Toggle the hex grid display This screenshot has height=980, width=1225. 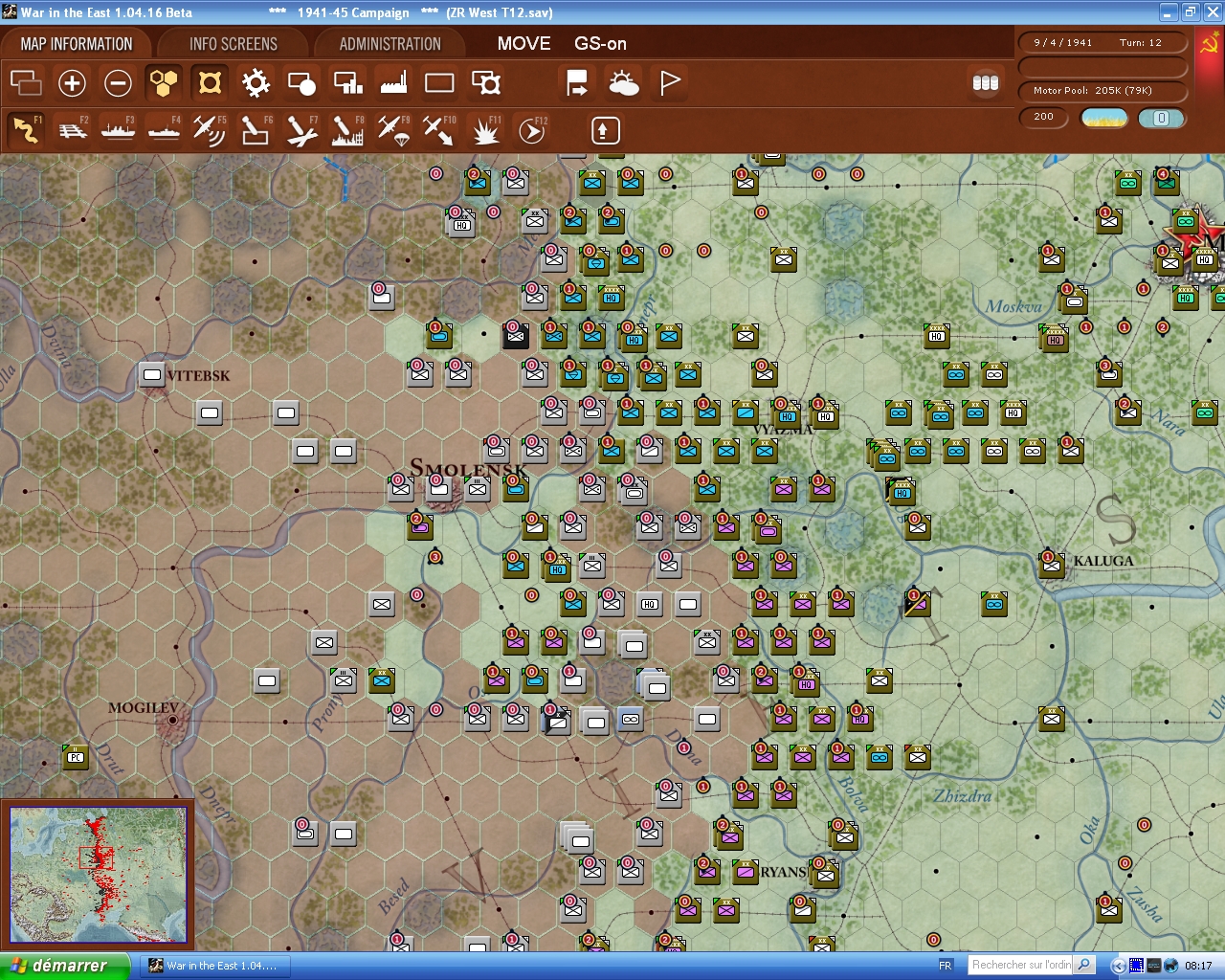pyautogui.click(x=164, y=83)
